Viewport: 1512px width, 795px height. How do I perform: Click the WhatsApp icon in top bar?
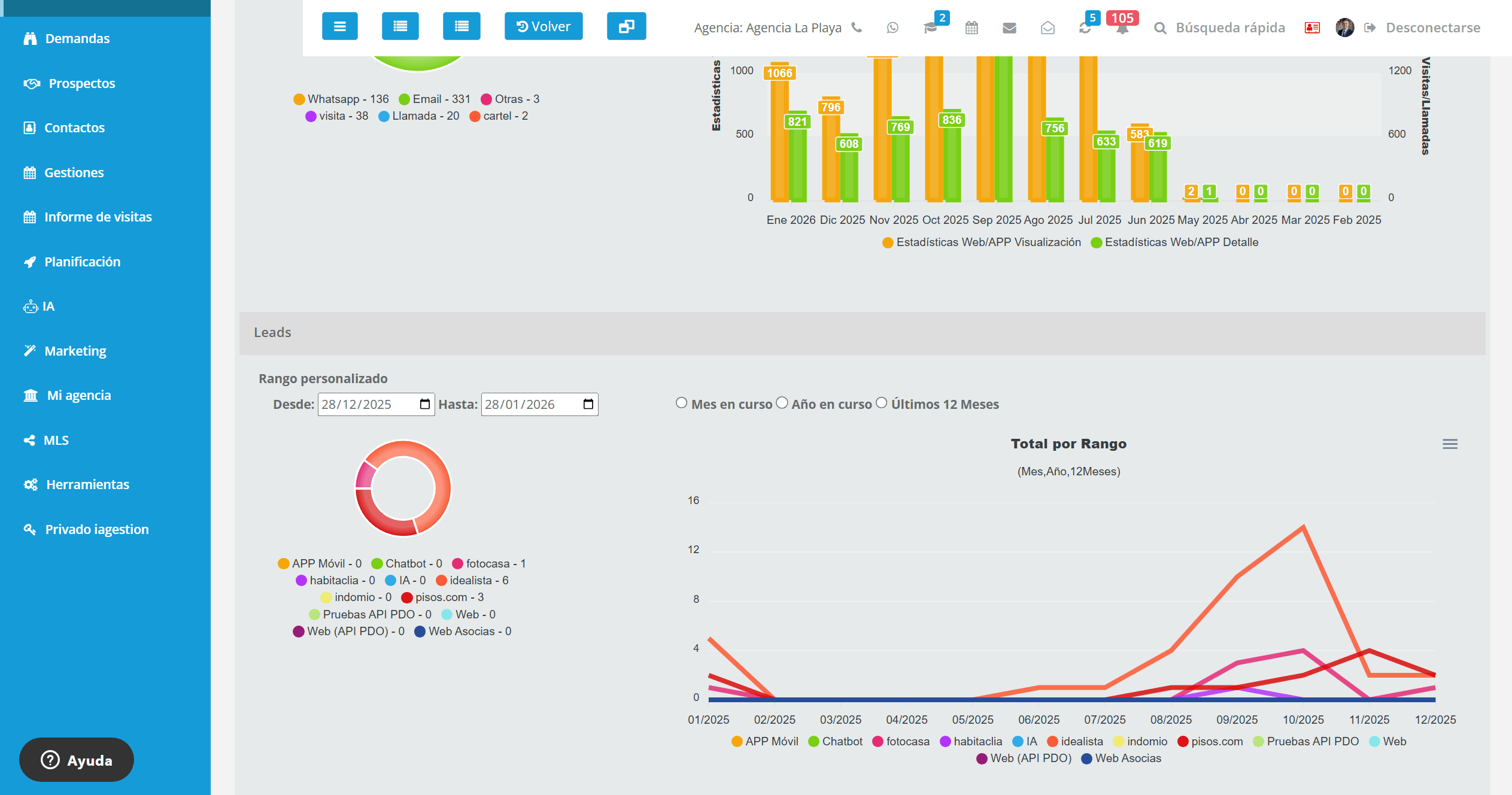pos(892,28)
